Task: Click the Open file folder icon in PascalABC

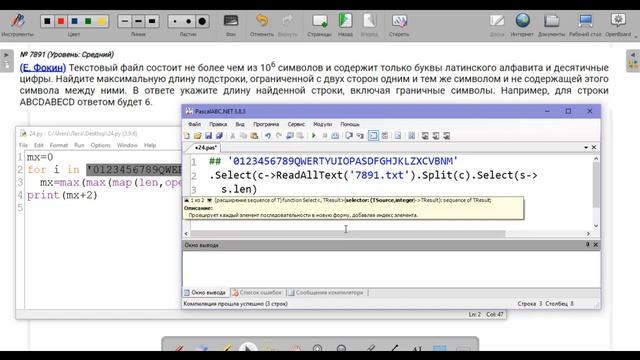Action: coord(198,136)
